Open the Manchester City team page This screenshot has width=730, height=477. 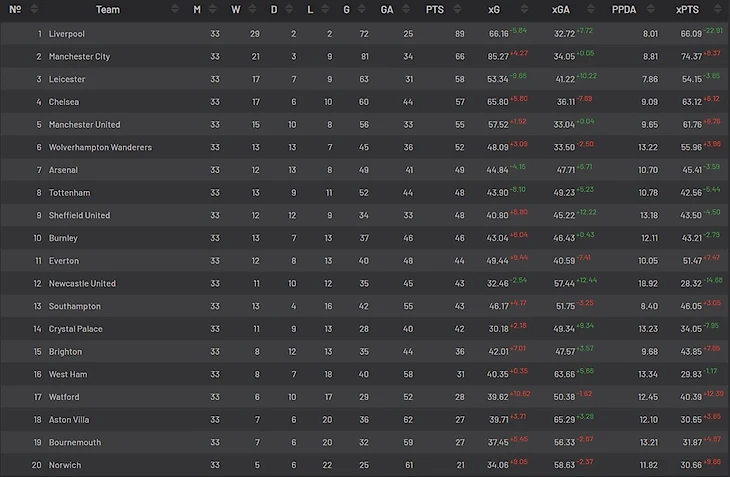point(79,57)
